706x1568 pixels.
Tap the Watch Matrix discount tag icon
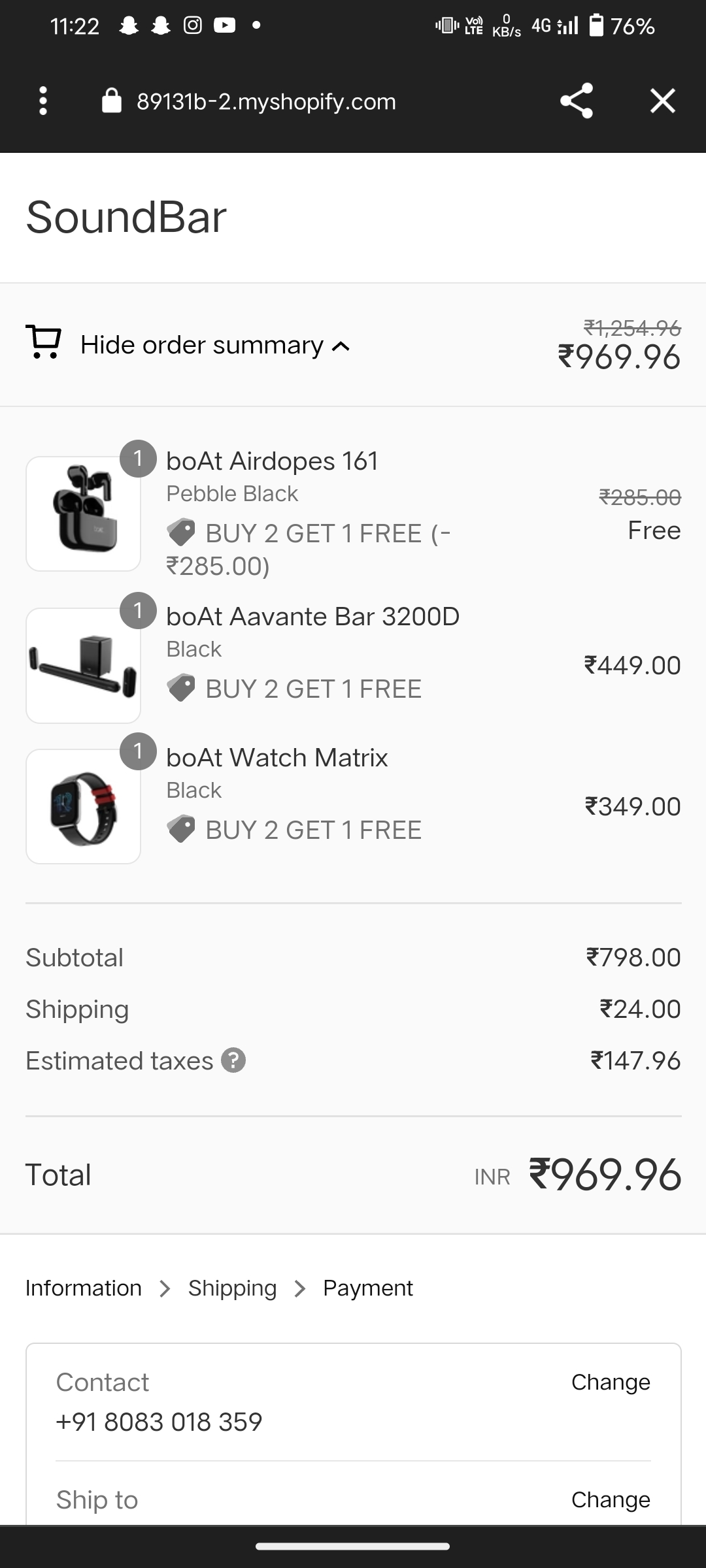click(x=181, y=829)
